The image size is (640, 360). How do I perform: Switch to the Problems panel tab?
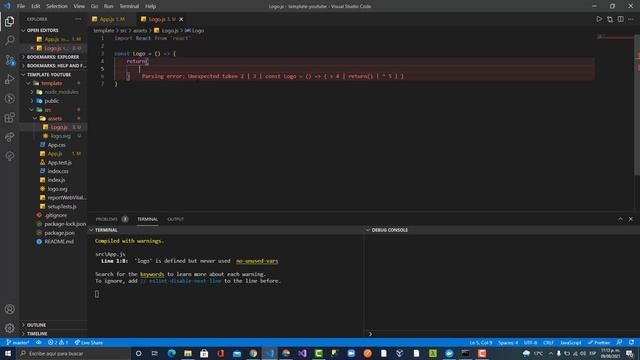[111, 219]
